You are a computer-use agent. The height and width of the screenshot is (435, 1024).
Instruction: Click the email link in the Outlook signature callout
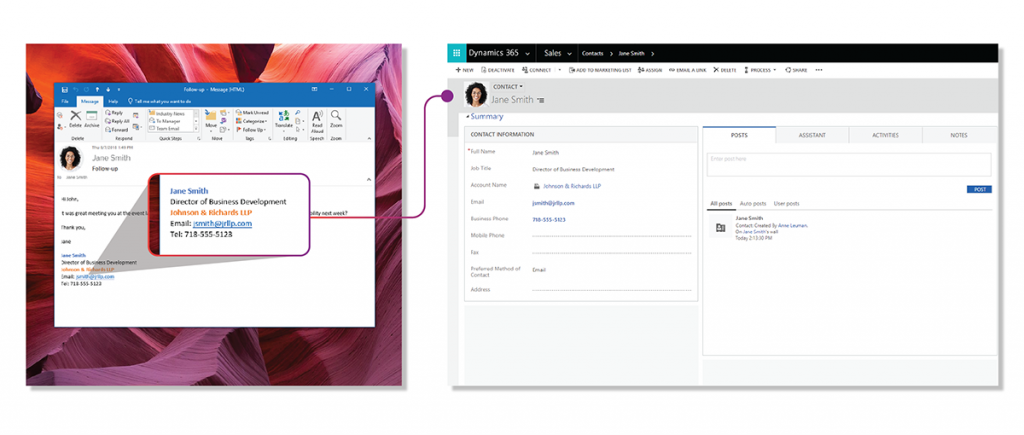tap(222, 223)
